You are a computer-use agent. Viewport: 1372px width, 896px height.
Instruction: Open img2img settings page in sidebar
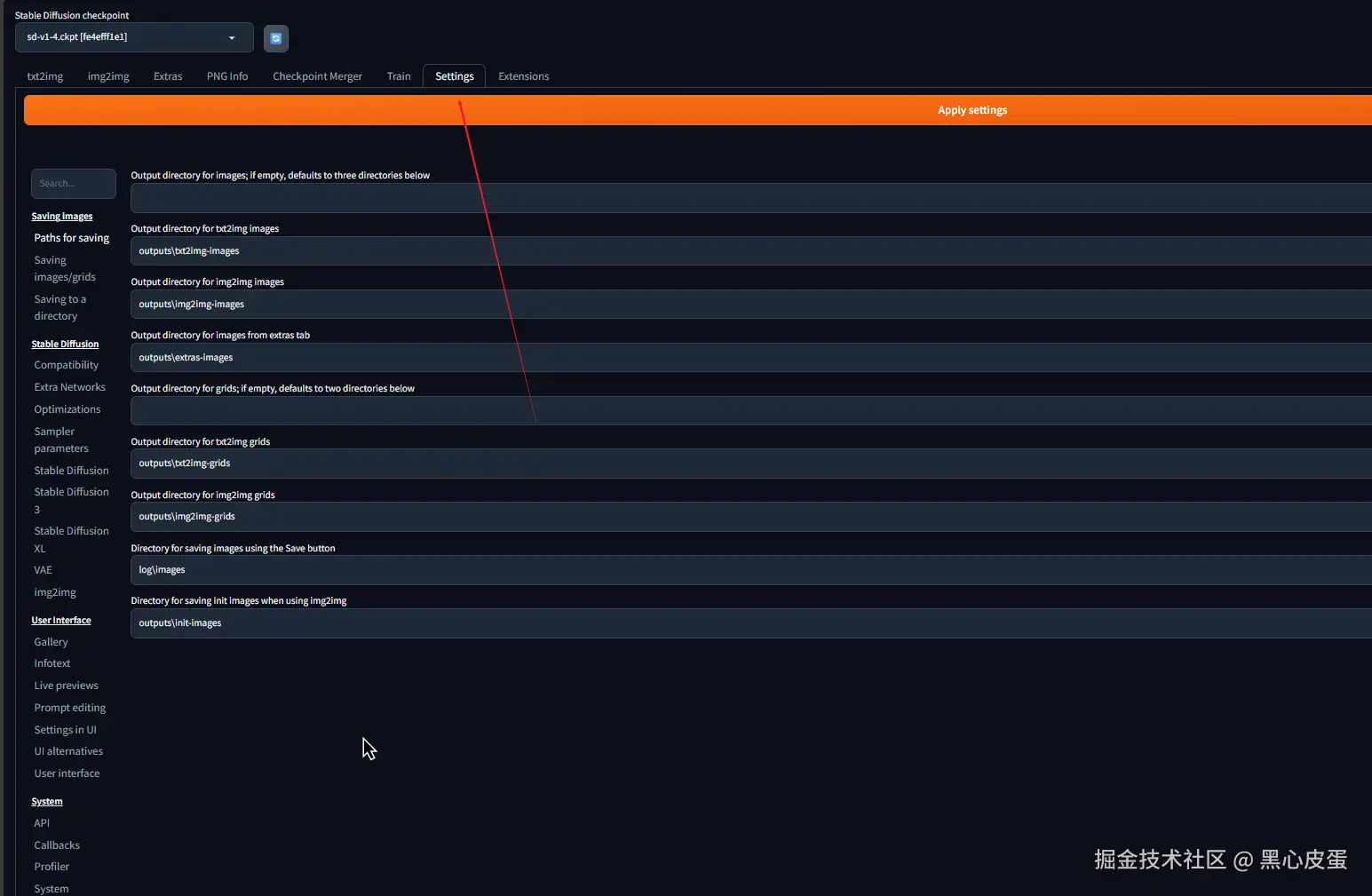pyautogui.click(x=55, y=592)
